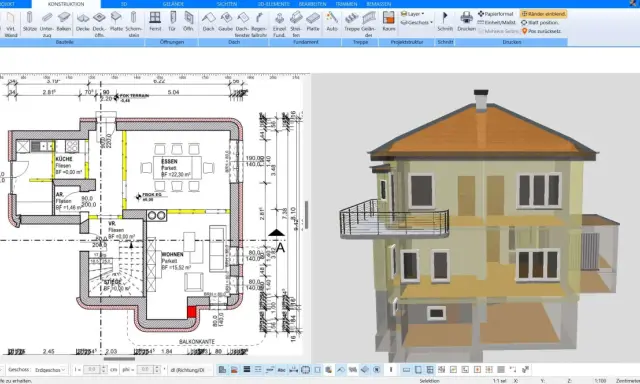
Task: Click Blatt position button
Action: (x=540, y=22)
